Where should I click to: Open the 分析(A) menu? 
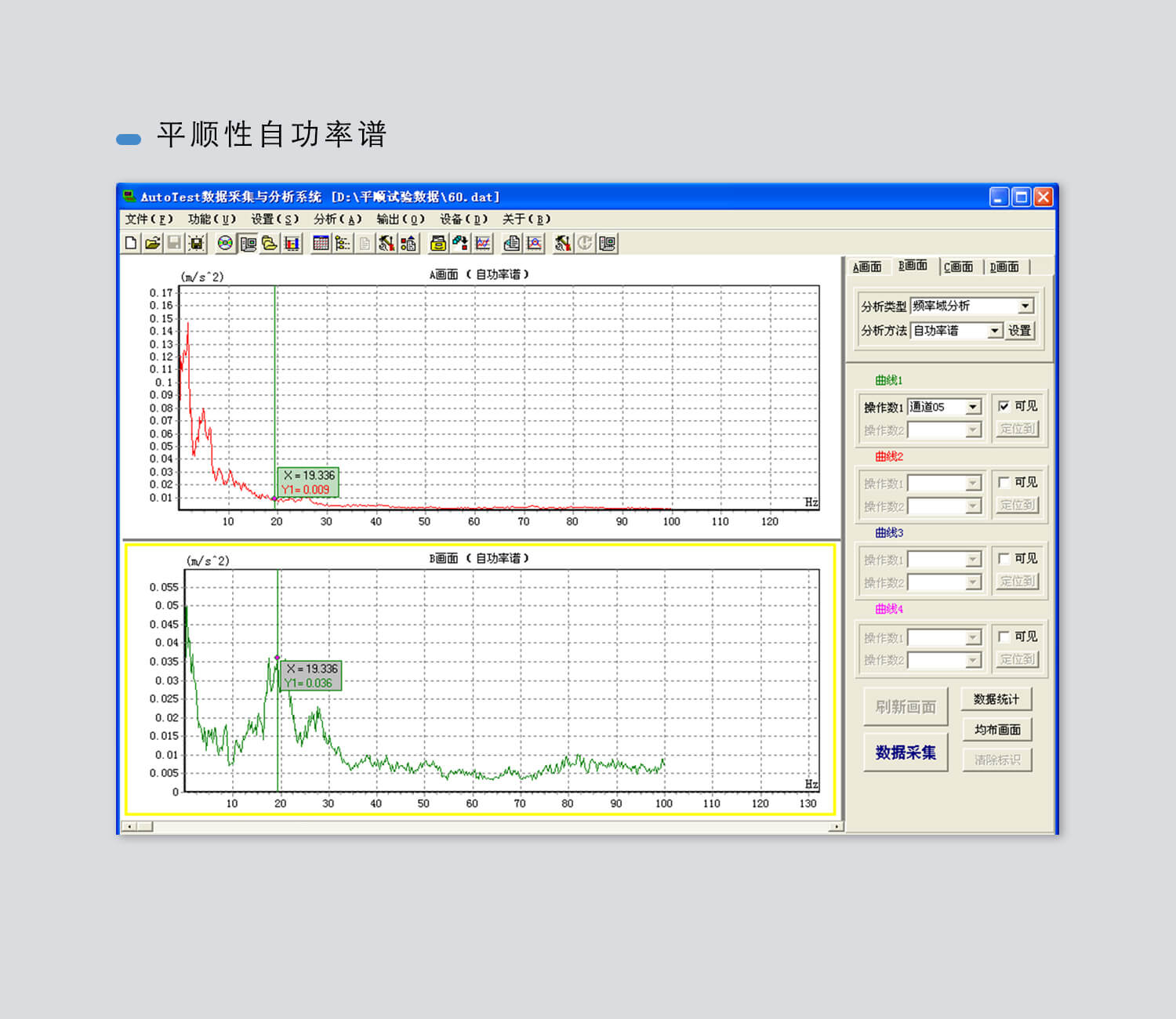pos(337,219)
